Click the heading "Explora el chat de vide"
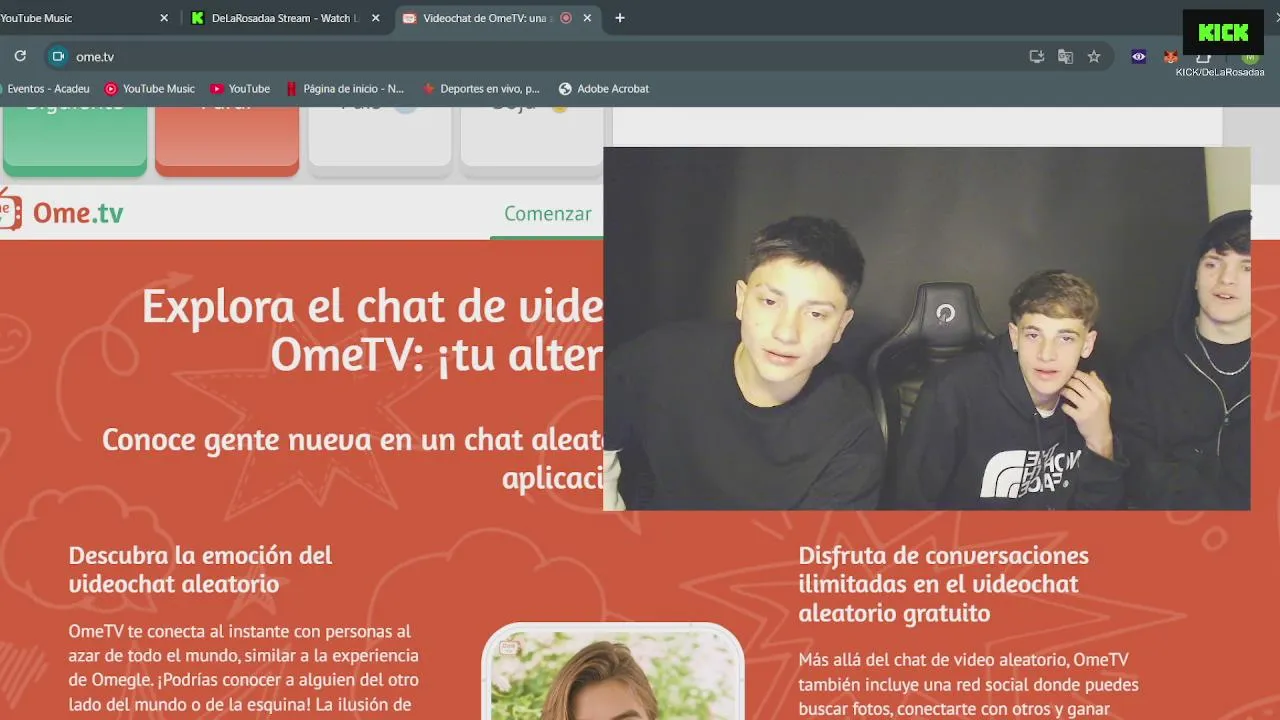Screen dimensions: 1280x720 tap(372, 306)
